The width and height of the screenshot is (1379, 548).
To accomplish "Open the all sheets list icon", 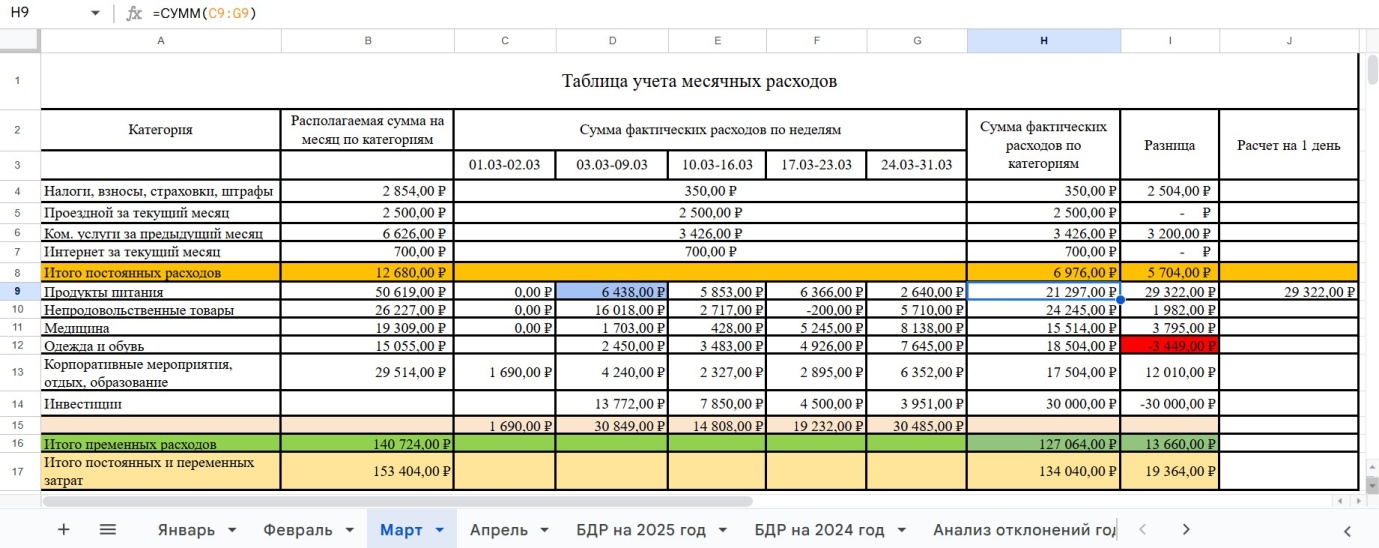I will click(108, 529).
